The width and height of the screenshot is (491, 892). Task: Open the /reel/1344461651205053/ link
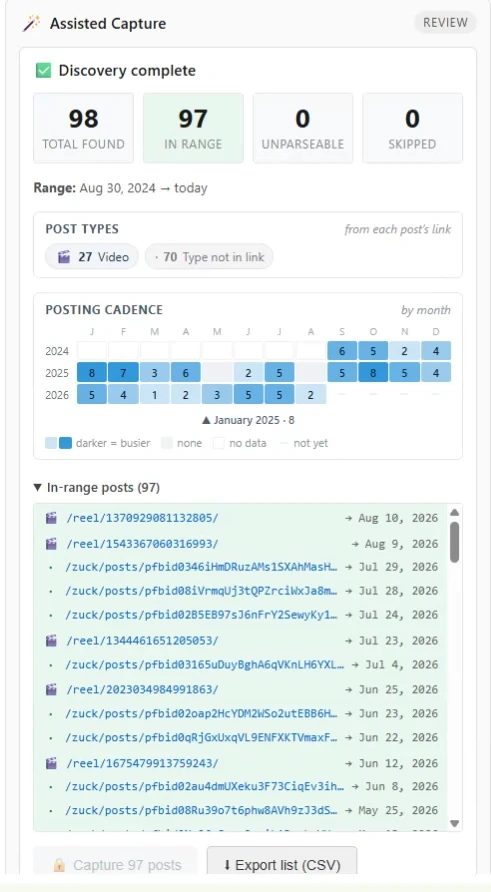142,641
